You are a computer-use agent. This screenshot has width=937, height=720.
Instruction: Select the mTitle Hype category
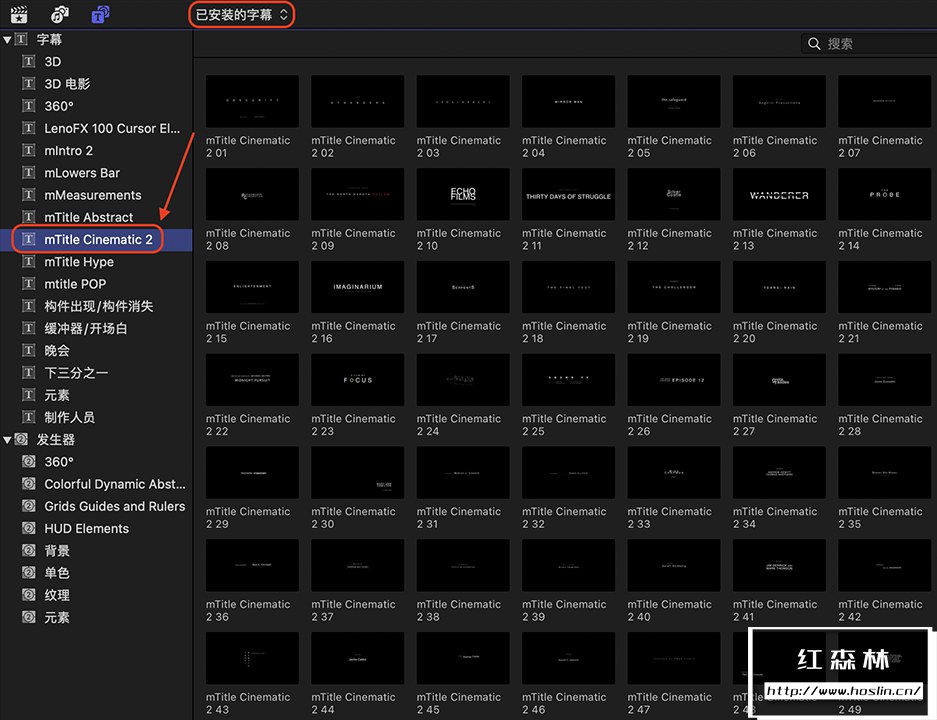79,262
